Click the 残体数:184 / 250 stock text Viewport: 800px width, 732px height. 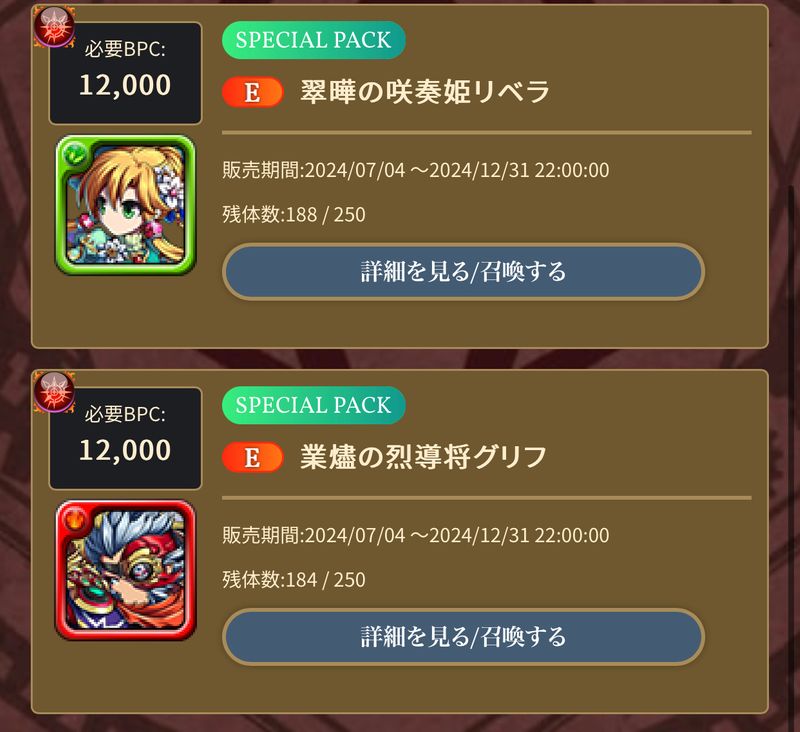(294, 580)
